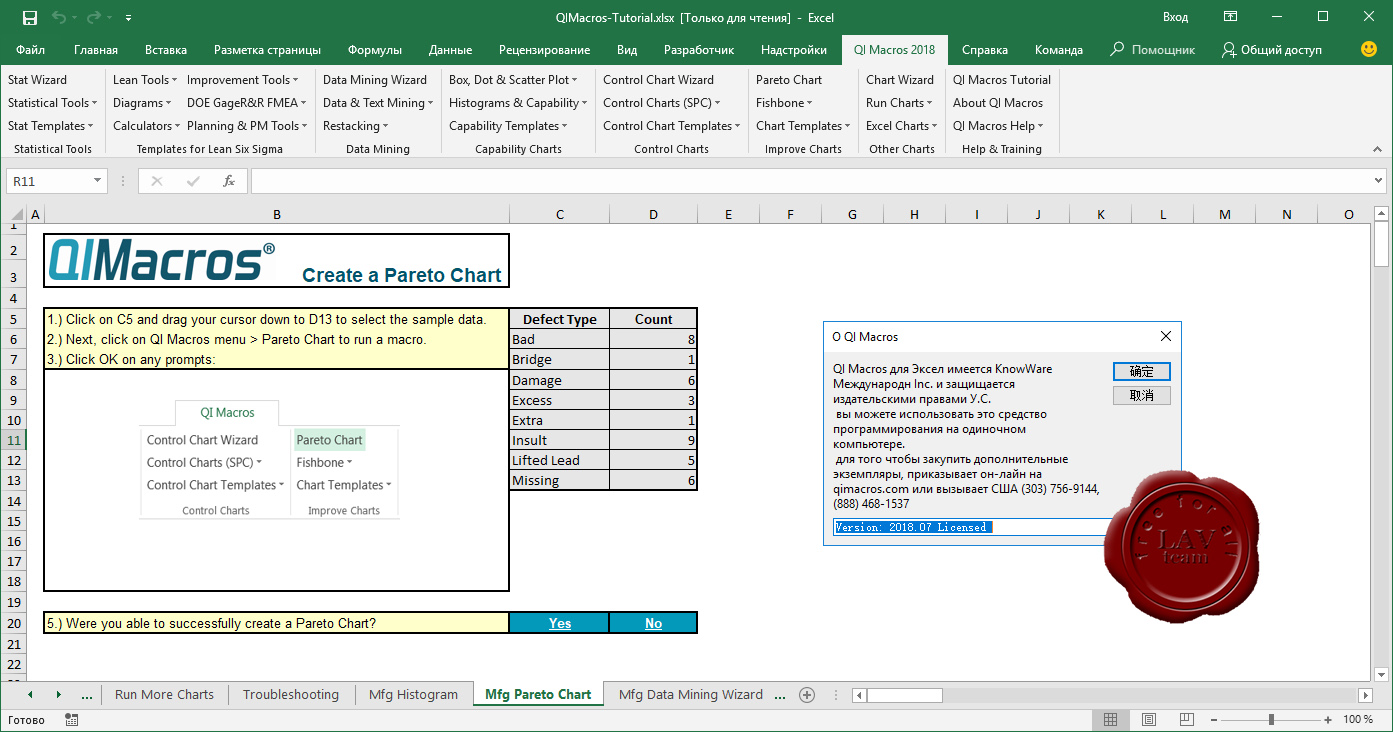Screen dimensions: 1393x732
Task: Open the Name Box dropdown arrow
Action: coord(97,181)
